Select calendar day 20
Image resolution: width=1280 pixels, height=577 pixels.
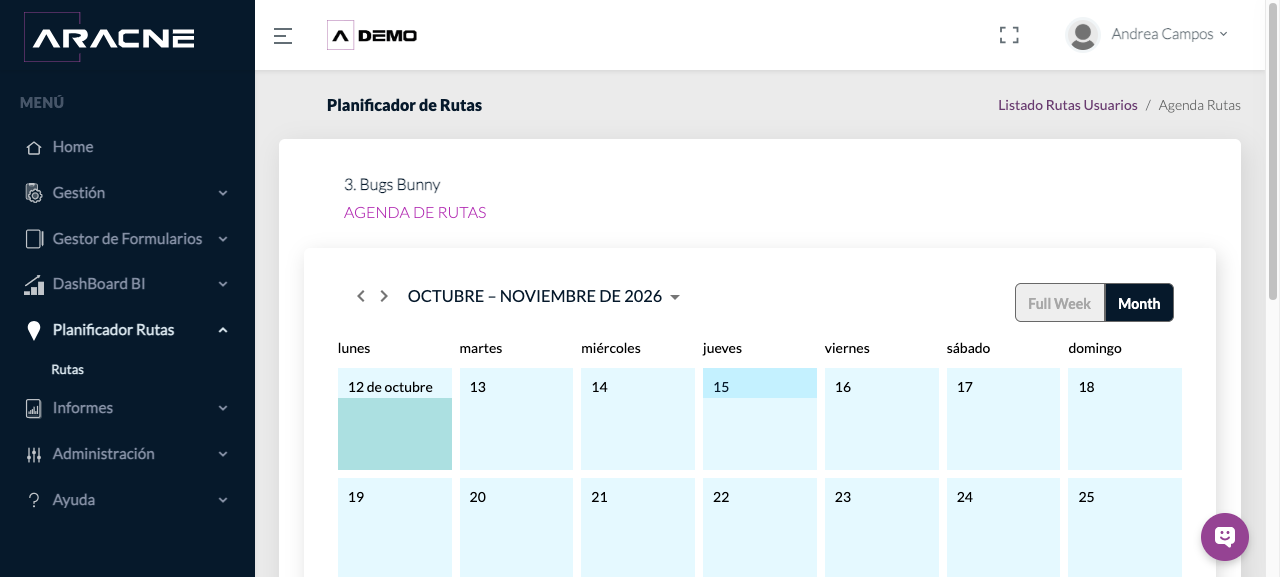(516, 527)
